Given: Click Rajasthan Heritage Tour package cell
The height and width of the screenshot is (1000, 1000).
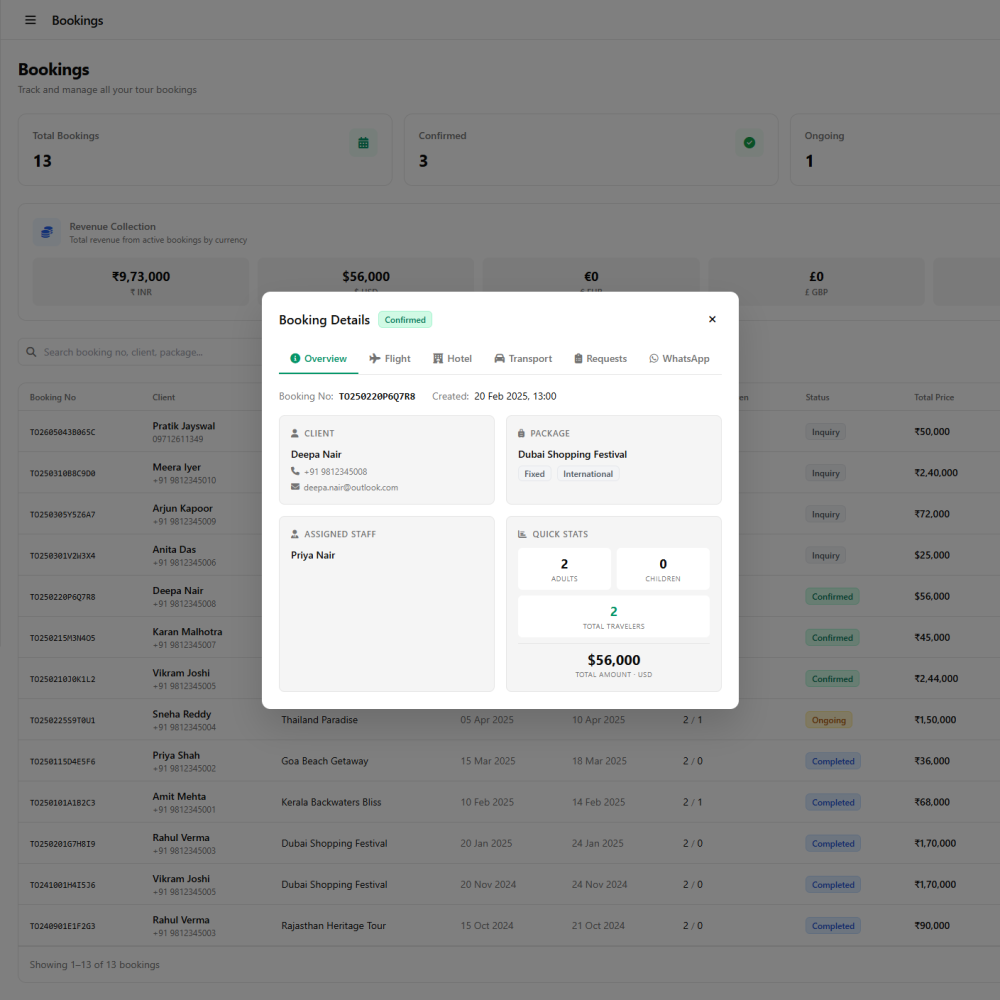Looking at the screenshot, I should (x=334, y=925).
